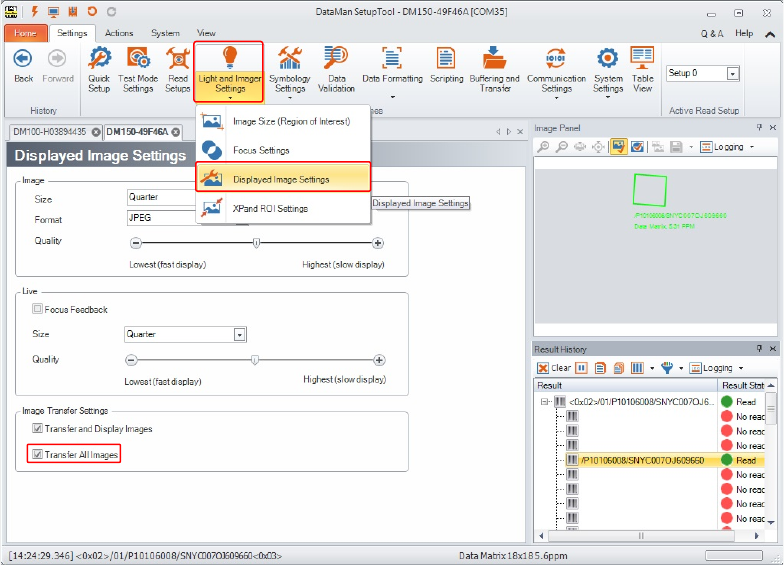Click Zoom Out in Image Panel
The height and width of the screenshot is (565, 784).
[x=562, y=146]
